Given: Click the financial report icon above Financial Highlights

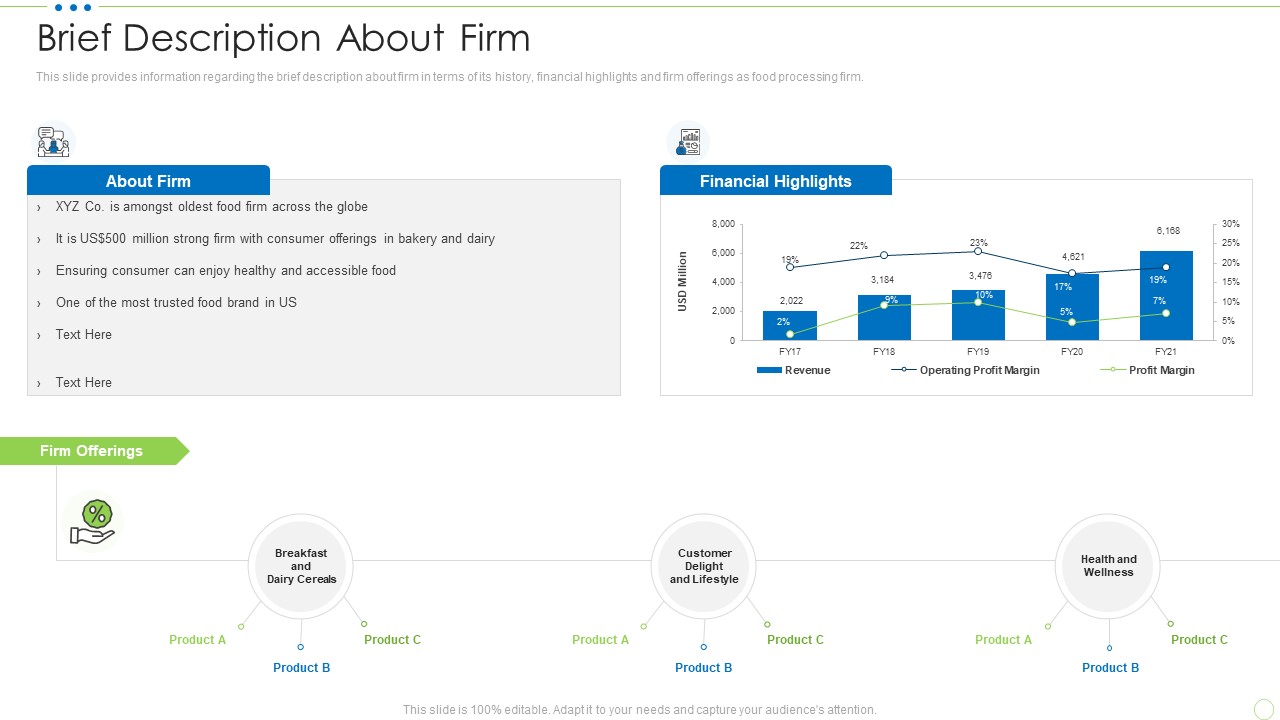Looking at the screenshot, I should (x=688, y=142).
